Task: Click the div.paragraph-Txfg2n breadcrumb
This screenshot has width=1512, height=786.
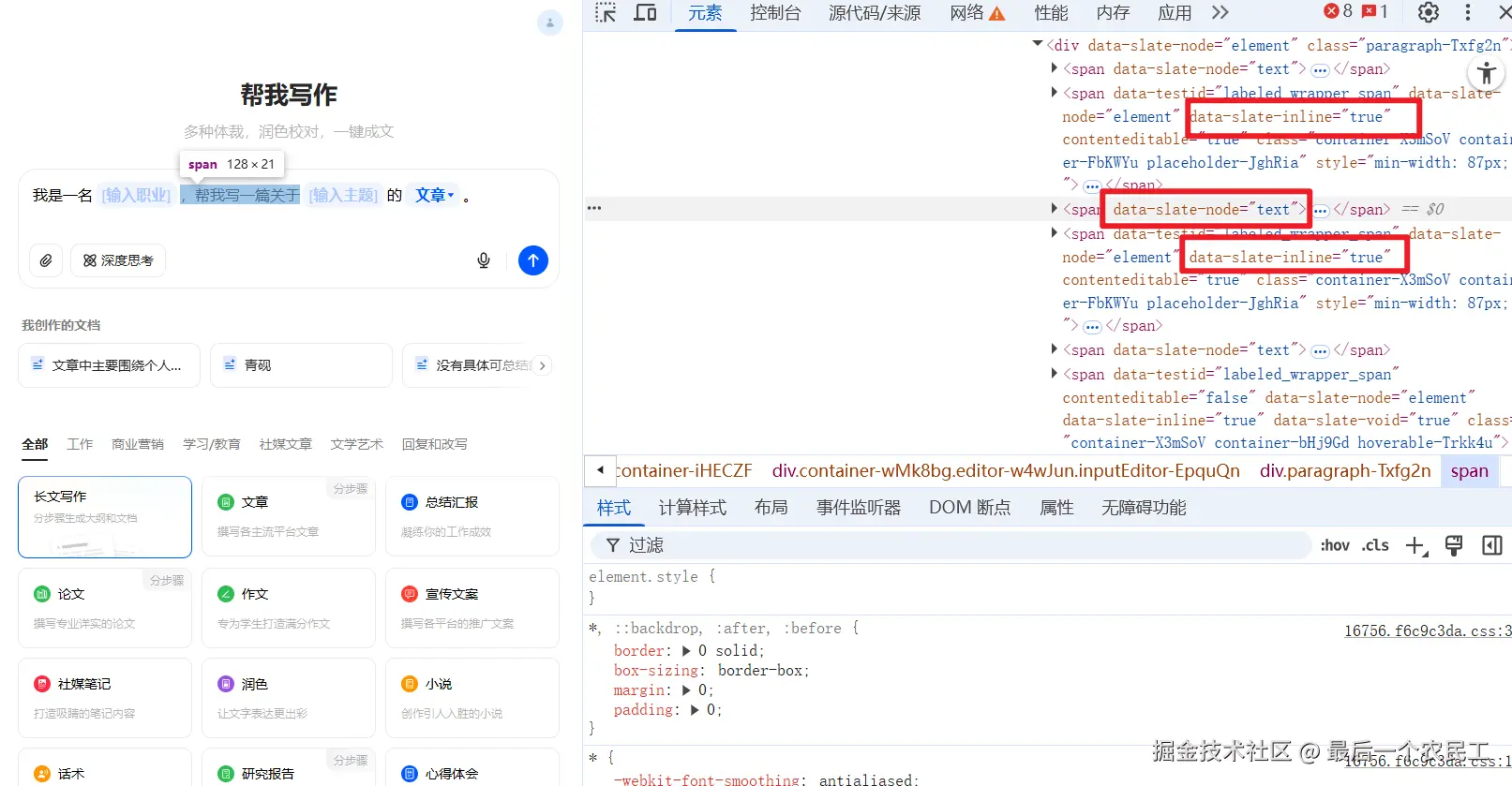Action: tap(1345, 471)
